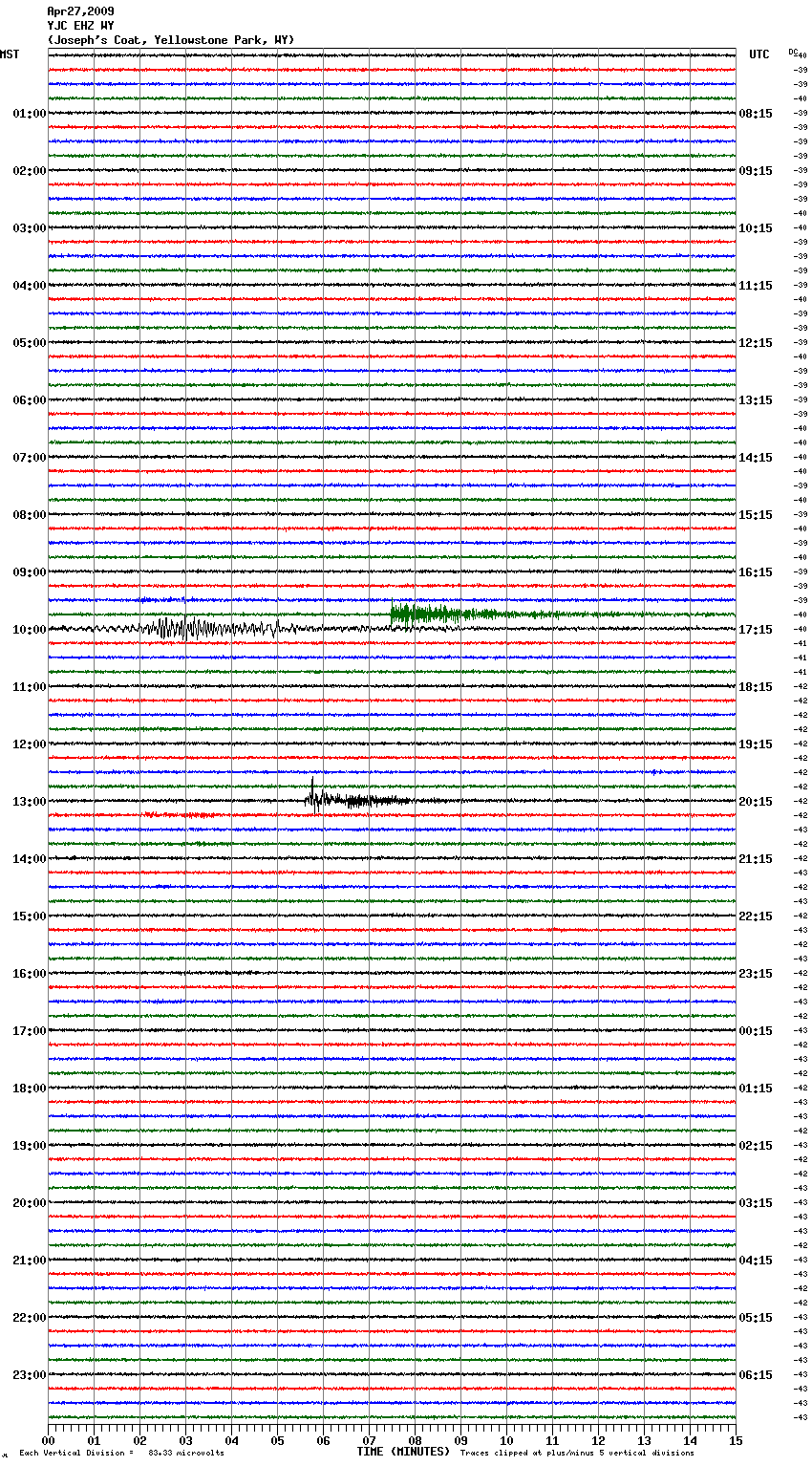The height and width of the screenshot is (1466, 812).
Task: Click the 08:15 UTC time label
Action: pos(756,114)
